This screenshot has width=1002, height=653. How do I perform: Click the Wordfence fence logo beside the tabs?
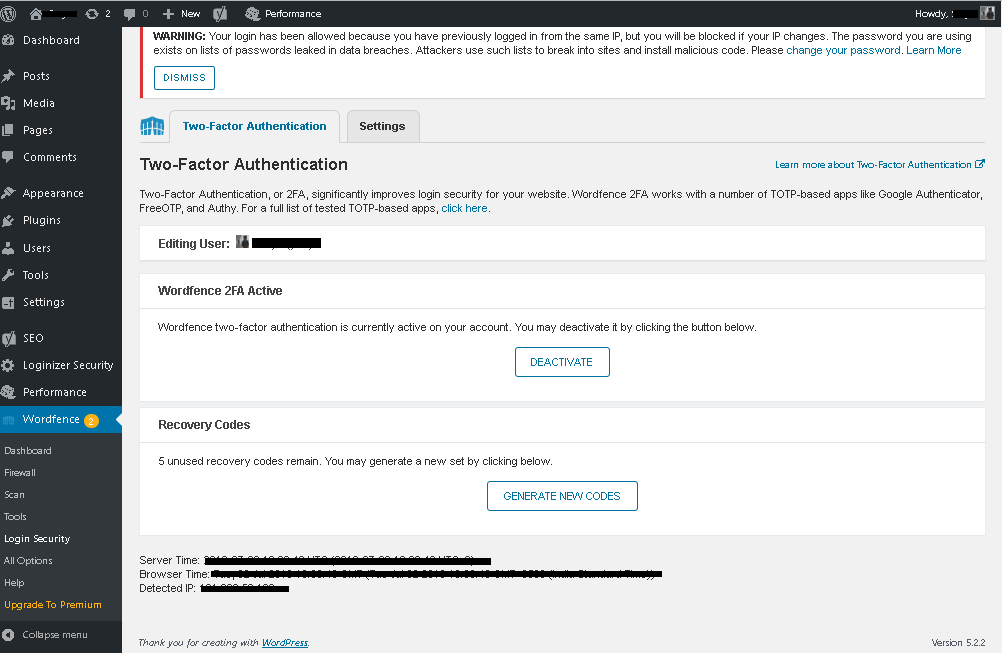coord(152,126)
